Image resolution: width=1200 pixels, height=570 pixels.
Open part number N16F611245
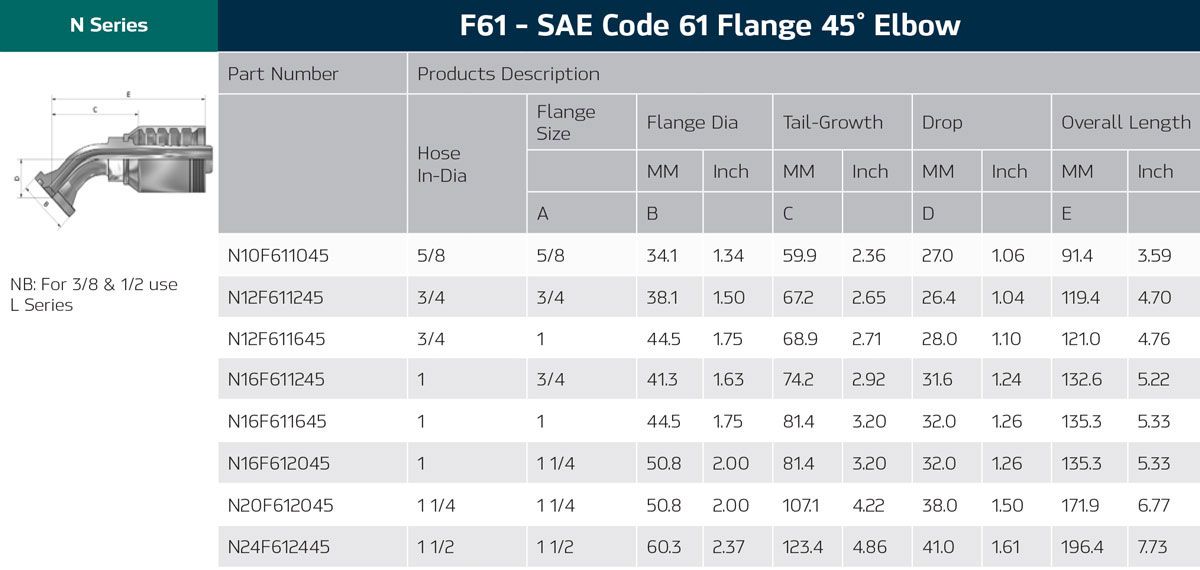click(x=276, y=380)
